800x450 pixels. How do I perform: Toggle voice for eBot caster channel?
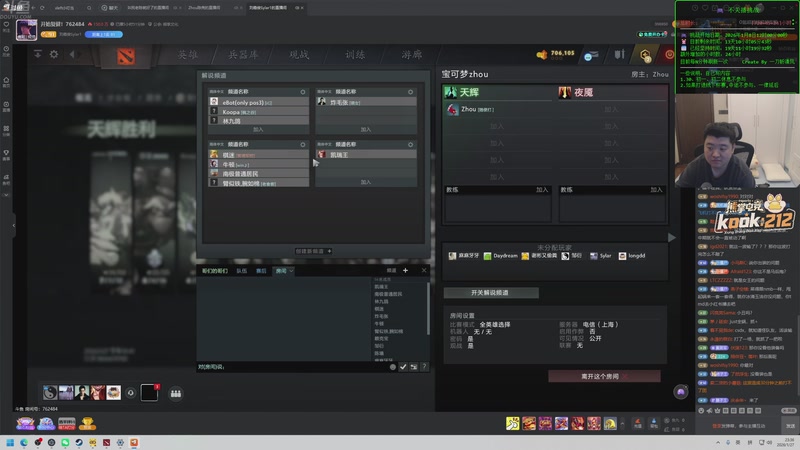[303, 92]
